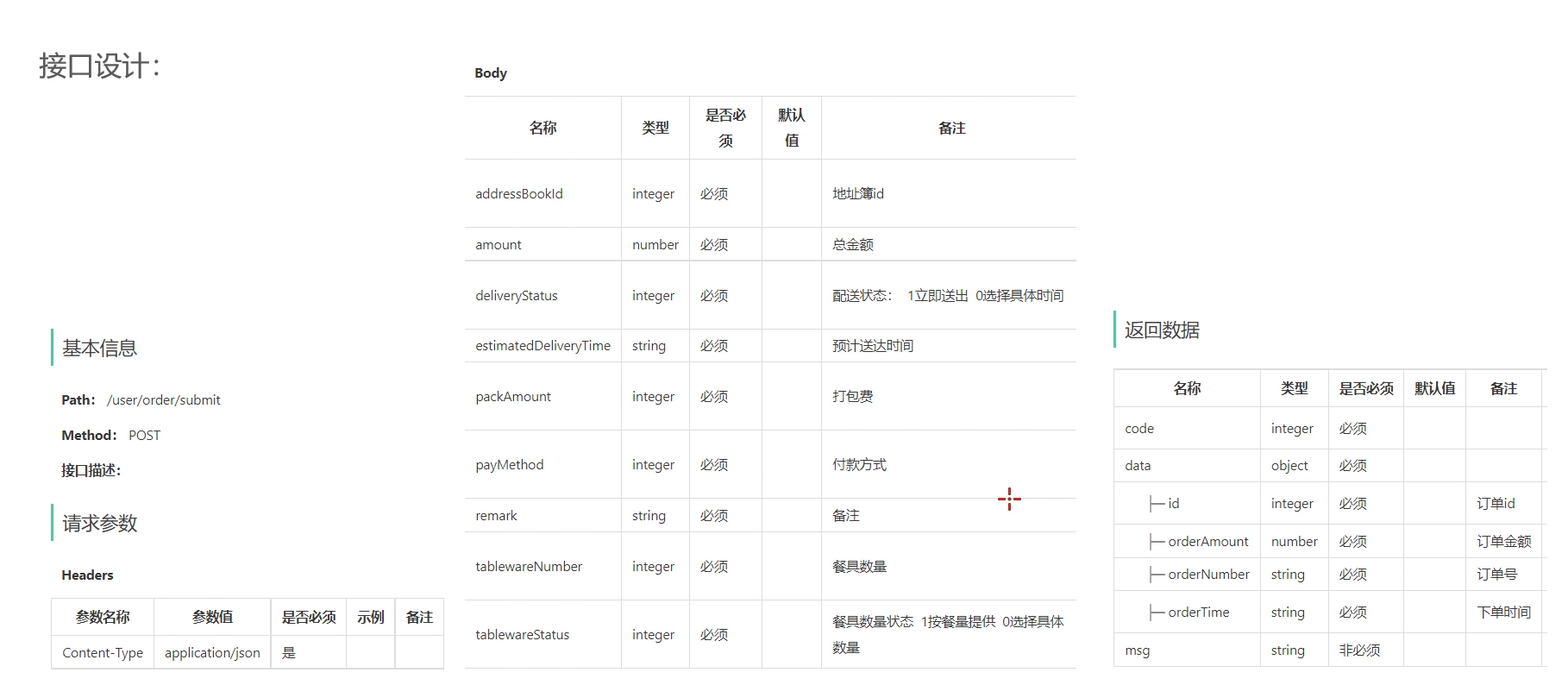Click the 接口设计 page title

[99, 66]
